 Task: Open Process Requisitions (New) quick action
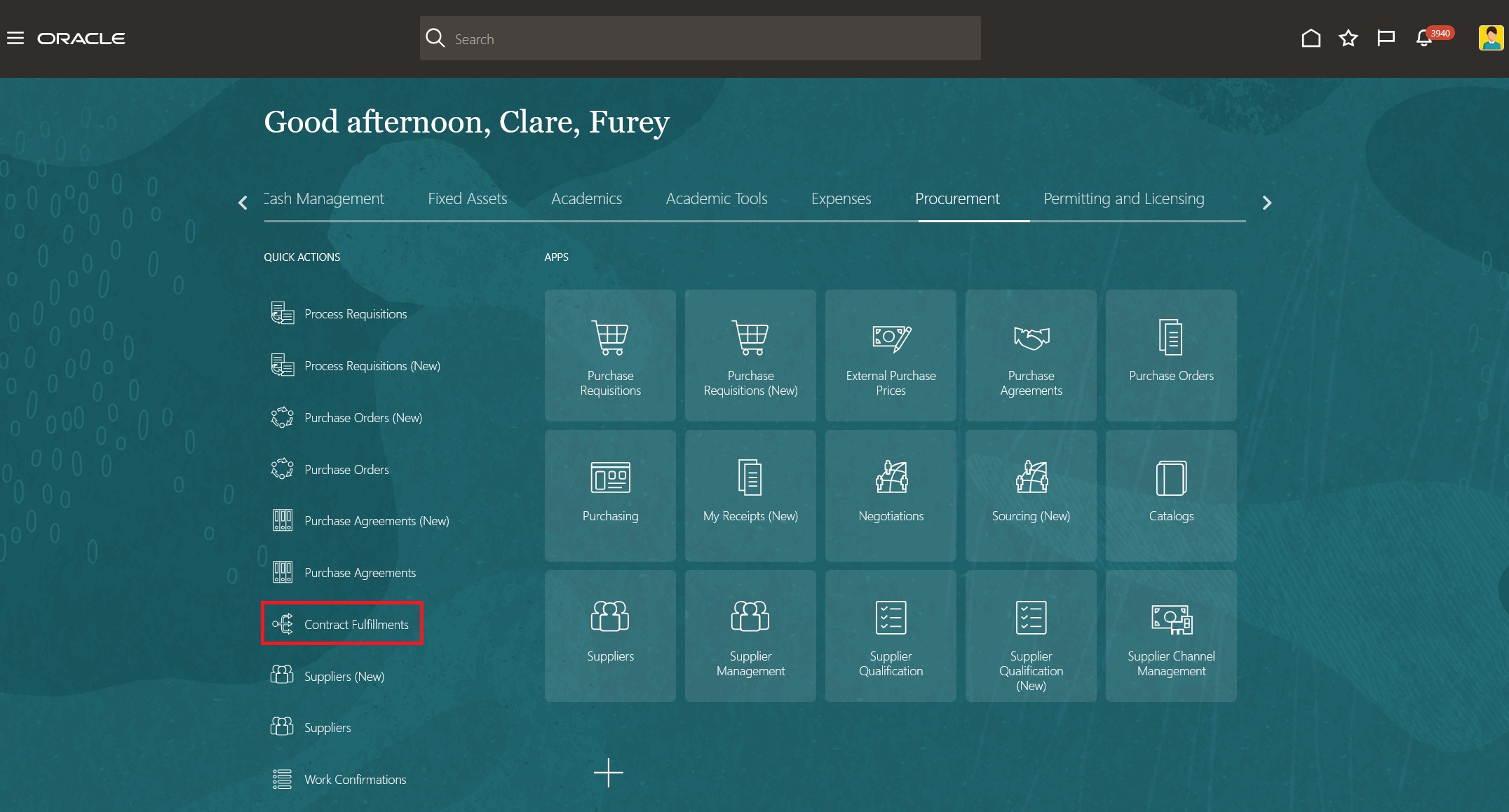pyautogui.click(x=356, y=366)
